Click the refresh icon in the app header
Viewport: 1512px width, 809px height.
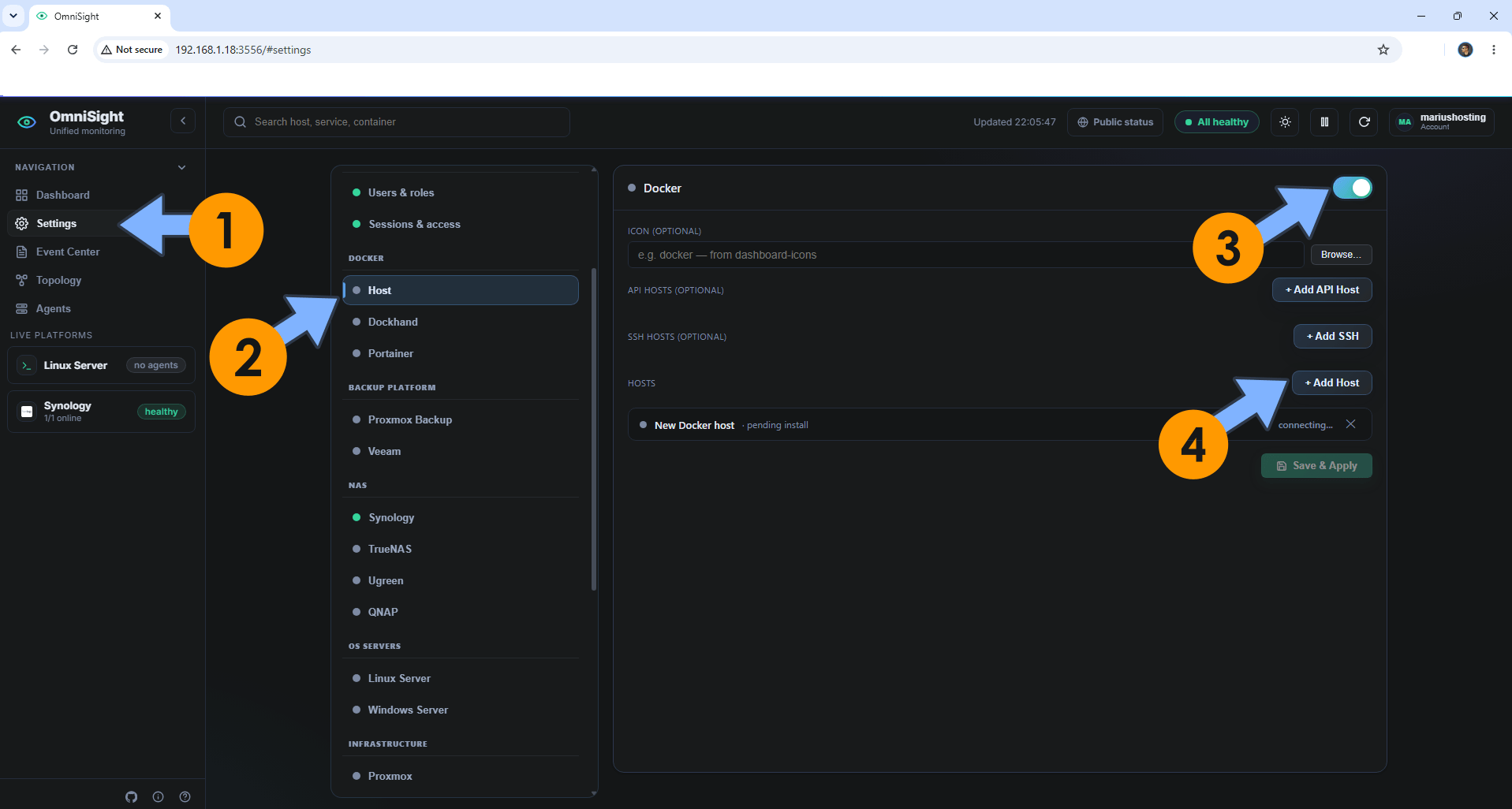[x=1364, y=122]
